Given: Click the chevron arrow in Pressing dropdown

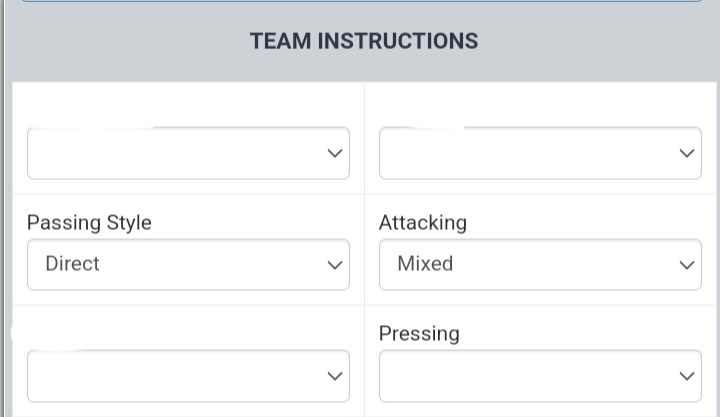Looking at the screenshot, I should pyautogui.click(x=686, y=376).
